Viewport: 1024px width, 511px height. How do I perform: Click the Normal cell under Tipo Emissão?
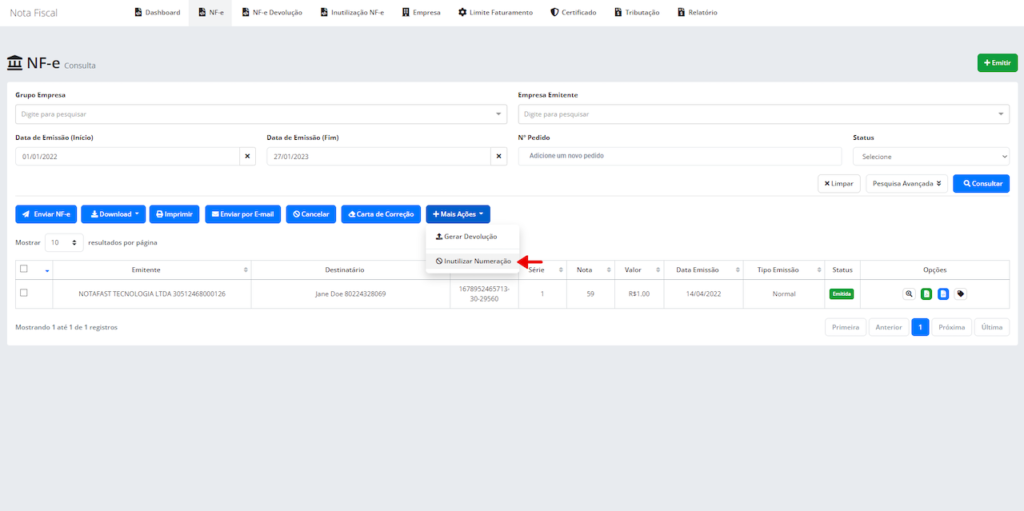784,294
